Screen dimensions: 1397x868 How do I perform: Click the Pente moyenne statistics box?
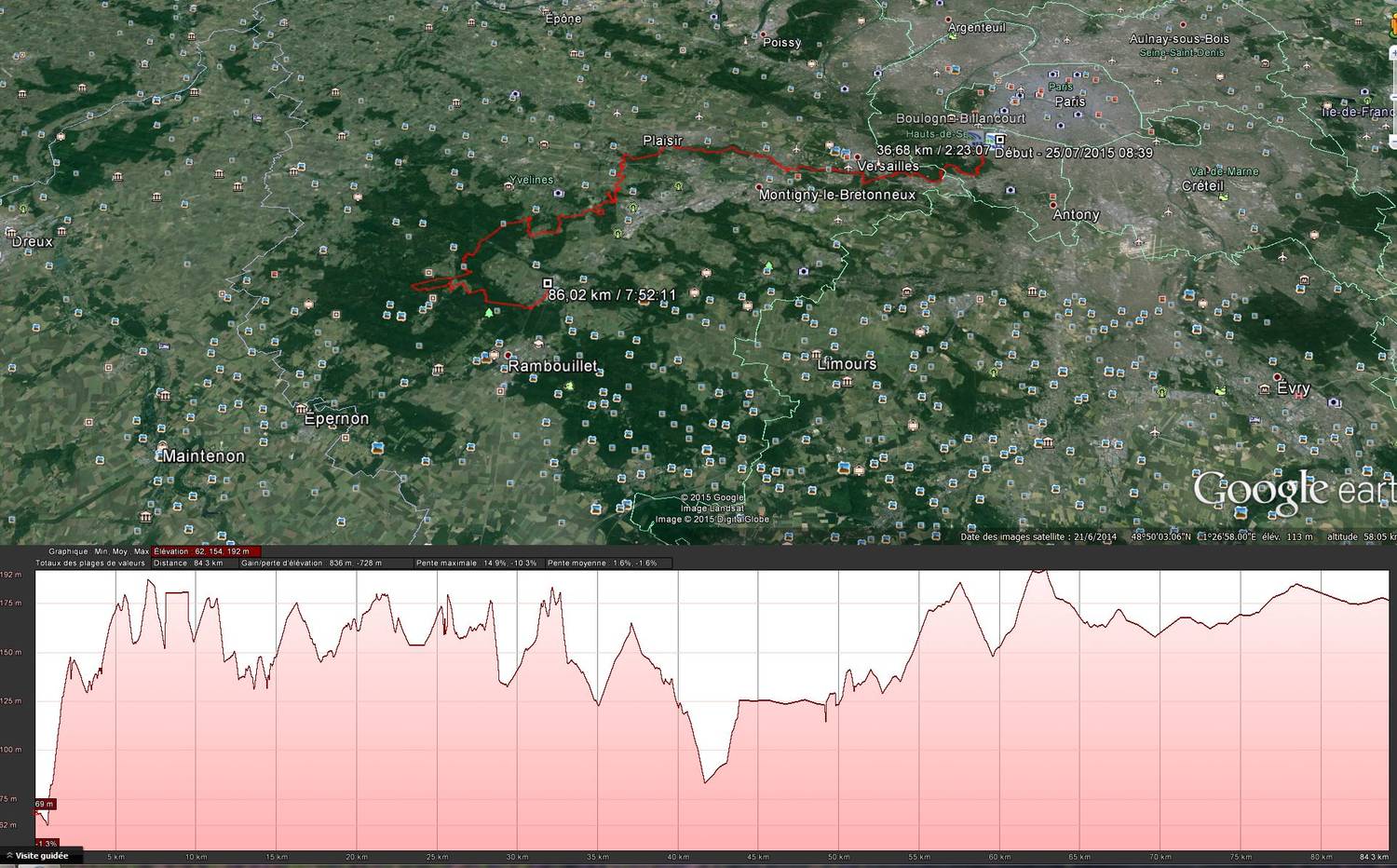(x=607, y=563)
